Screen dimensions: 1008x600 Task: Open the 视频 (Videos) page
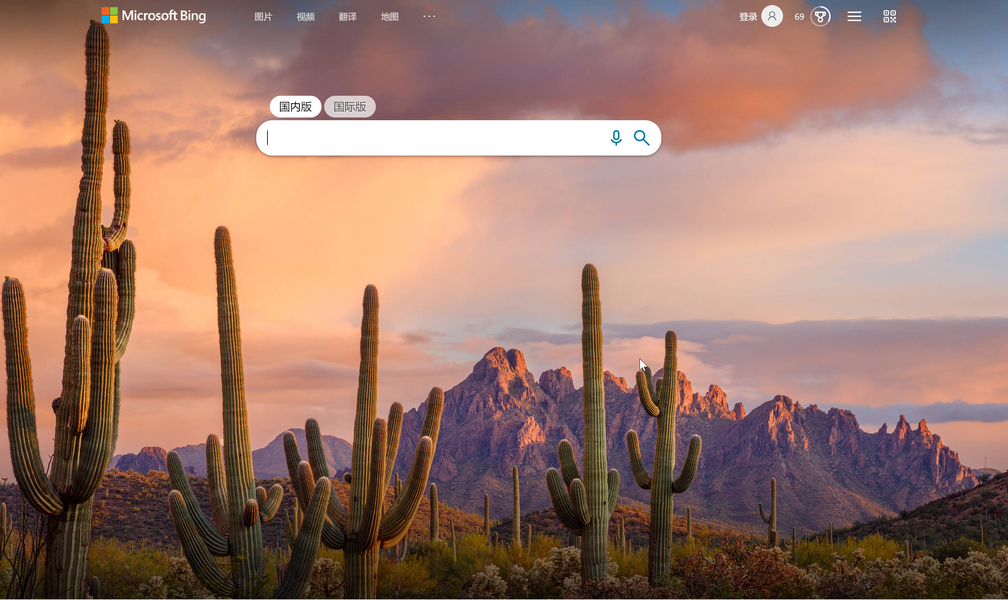pos(305,17)
